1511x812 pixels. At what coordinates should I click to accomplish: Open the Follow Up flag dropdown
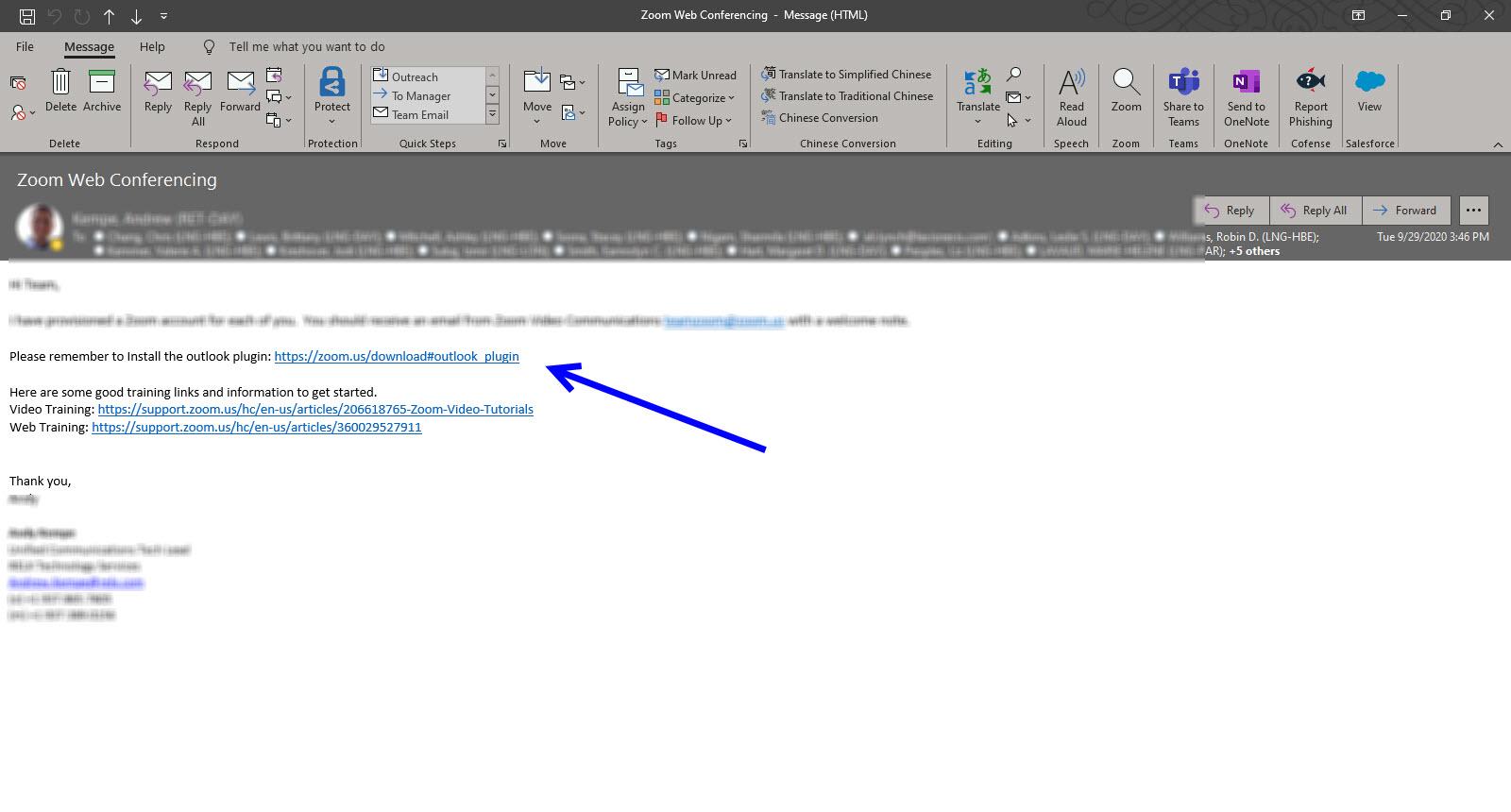click(693, 120)
